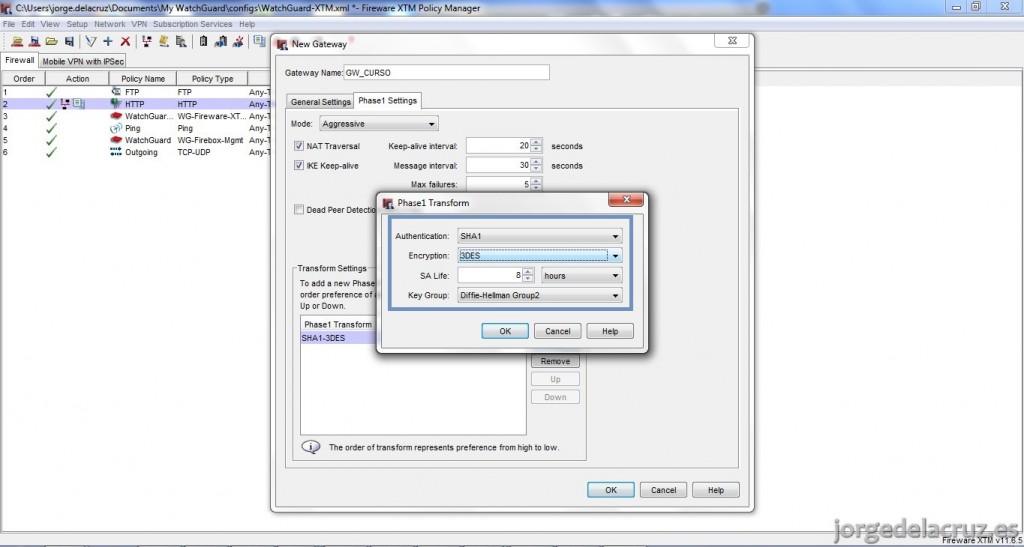Enable the Dead Peer Detection checkbox
1024x547 pixels.
click(x=299, y=210)
